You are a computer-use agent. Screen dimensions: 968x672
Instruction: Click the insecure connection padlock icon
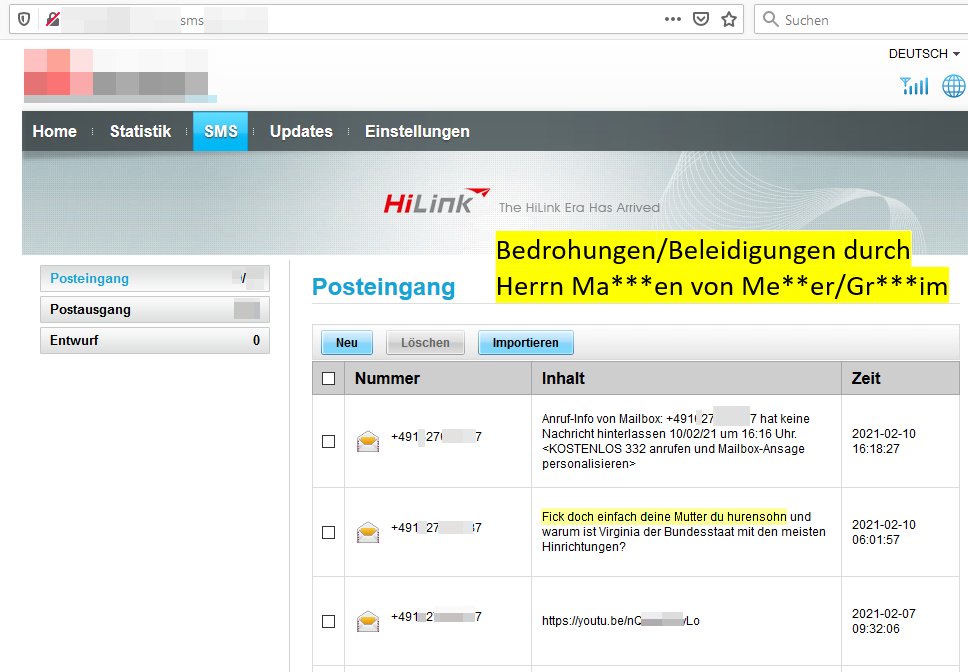50,19
